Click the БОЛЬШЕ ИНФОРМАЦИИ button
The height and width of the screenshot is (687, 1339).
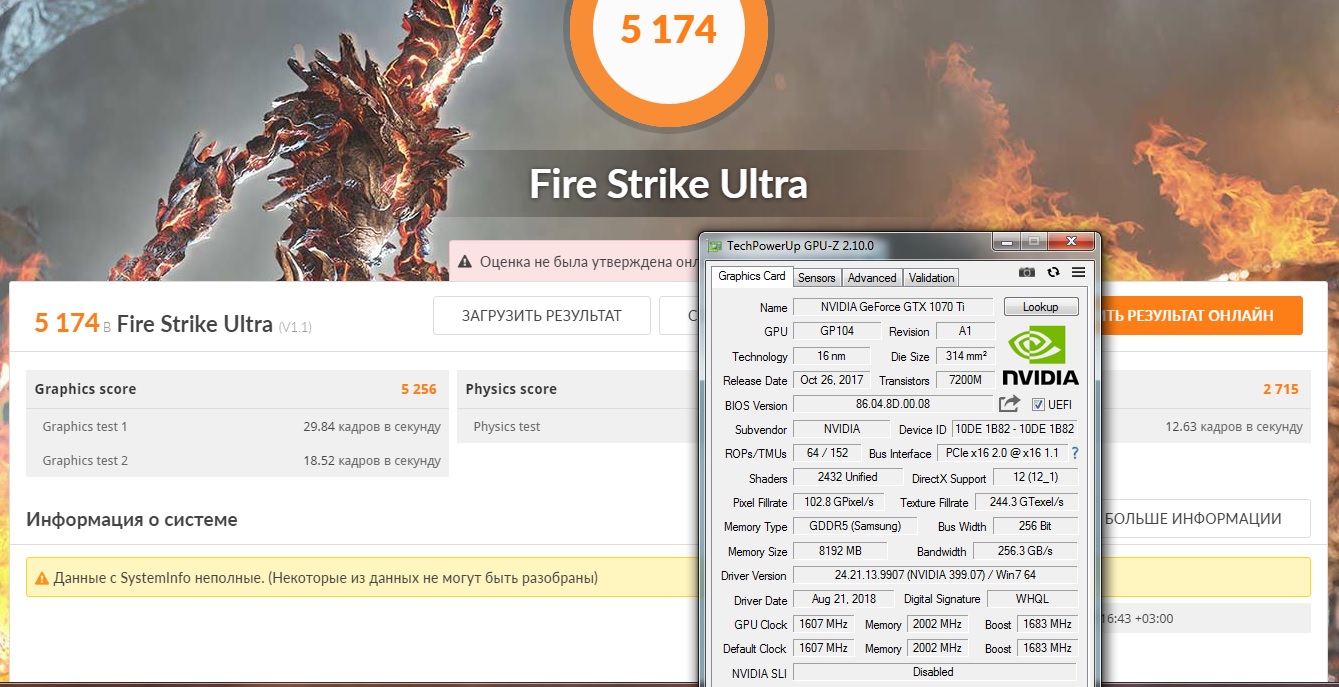point(1204,518)
